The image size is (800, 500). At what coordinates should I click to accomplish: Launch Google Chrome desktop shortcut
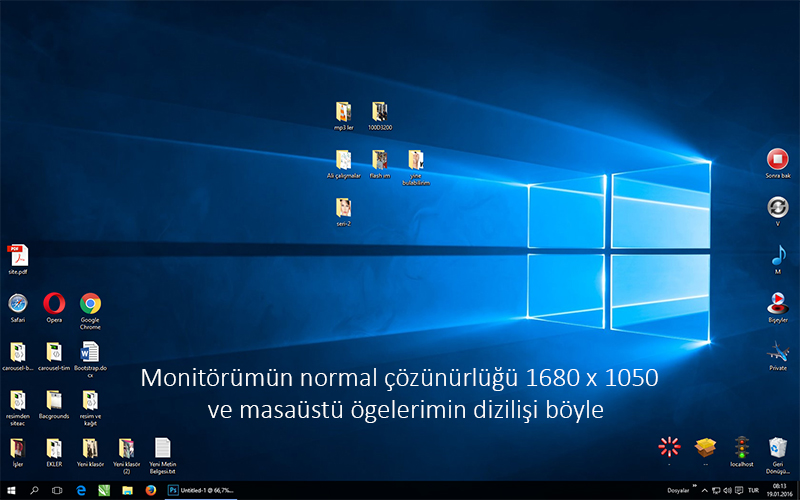(90, 311)
